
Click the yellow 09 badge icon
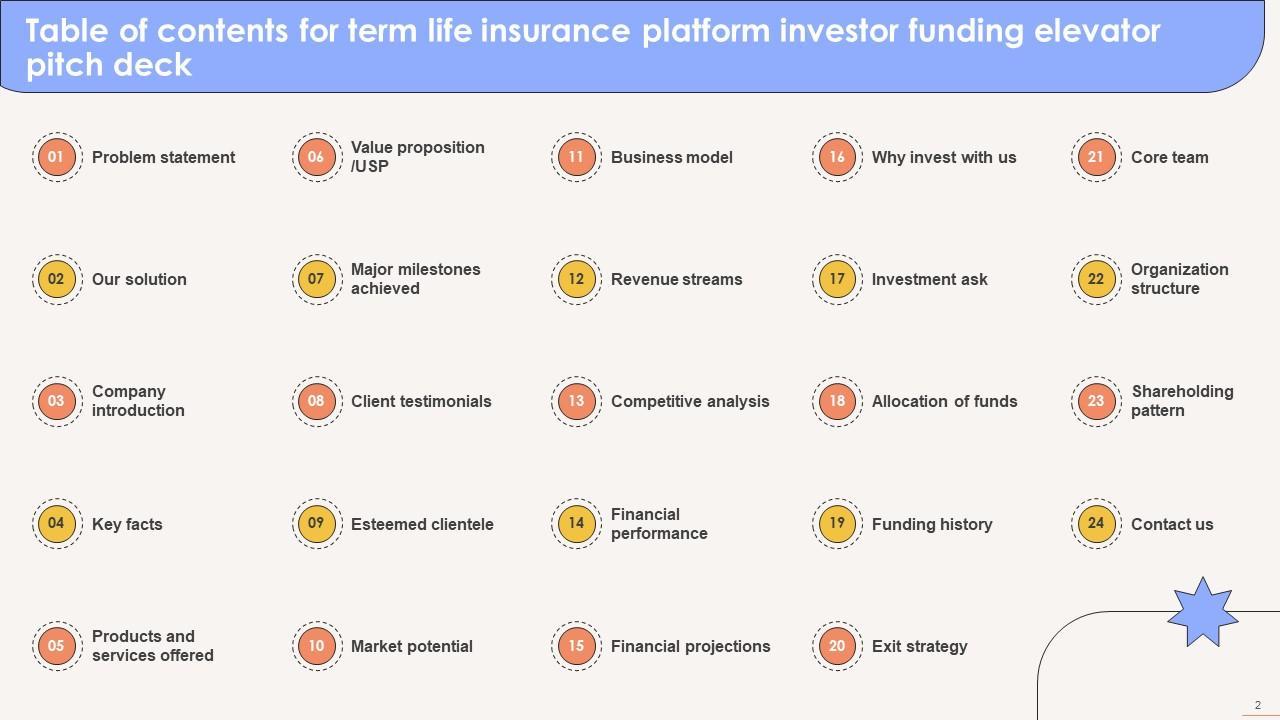coord(316,524)
